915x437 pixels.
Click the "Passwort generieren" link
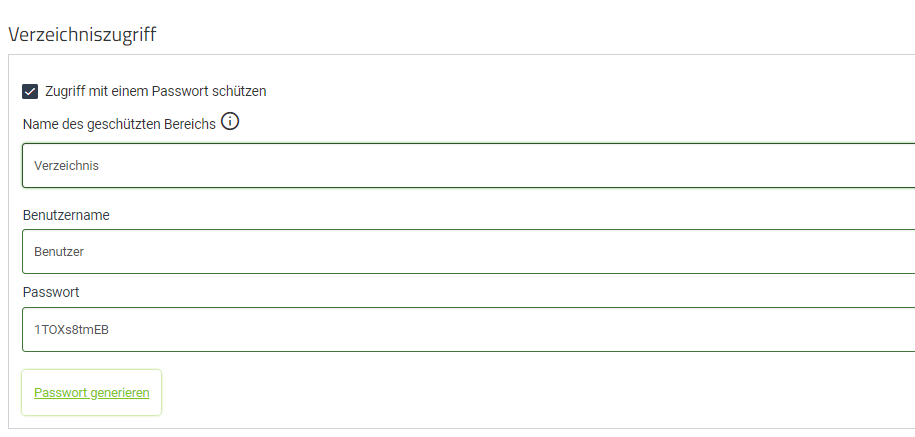coord(92,393)
